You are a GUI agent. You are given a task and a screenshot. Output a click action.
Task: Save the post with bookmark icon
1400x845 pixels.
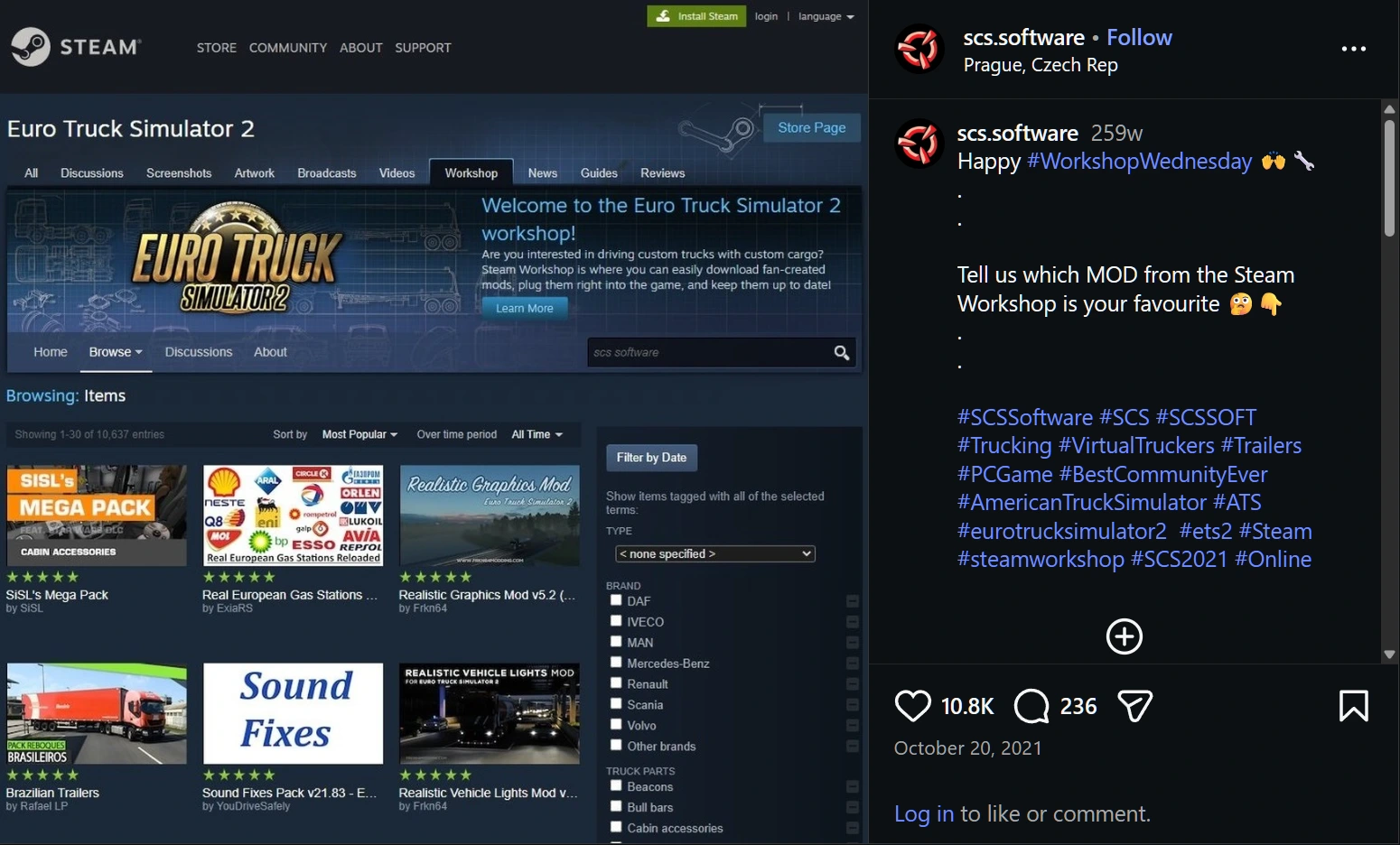1353,706
